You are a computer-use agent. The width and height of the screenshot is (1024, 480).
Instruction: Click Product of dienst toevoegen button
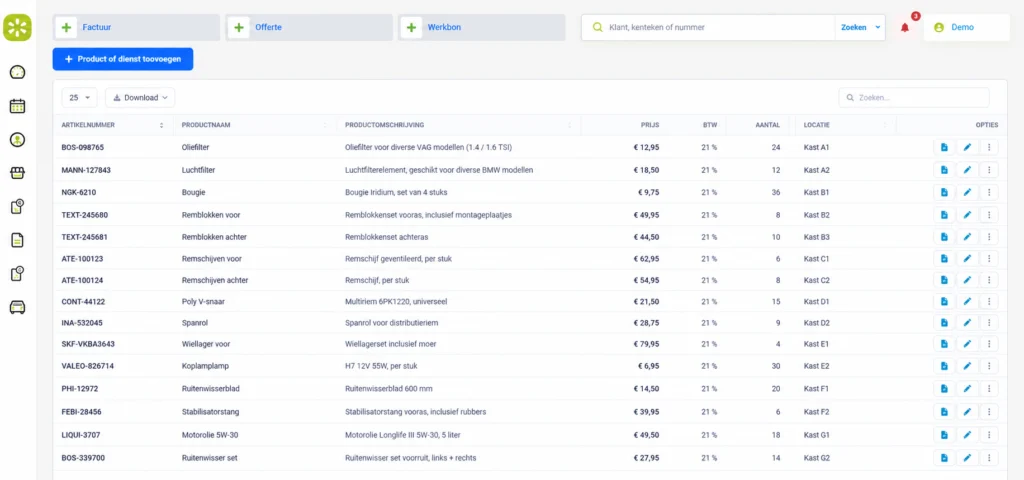(123, 59)
